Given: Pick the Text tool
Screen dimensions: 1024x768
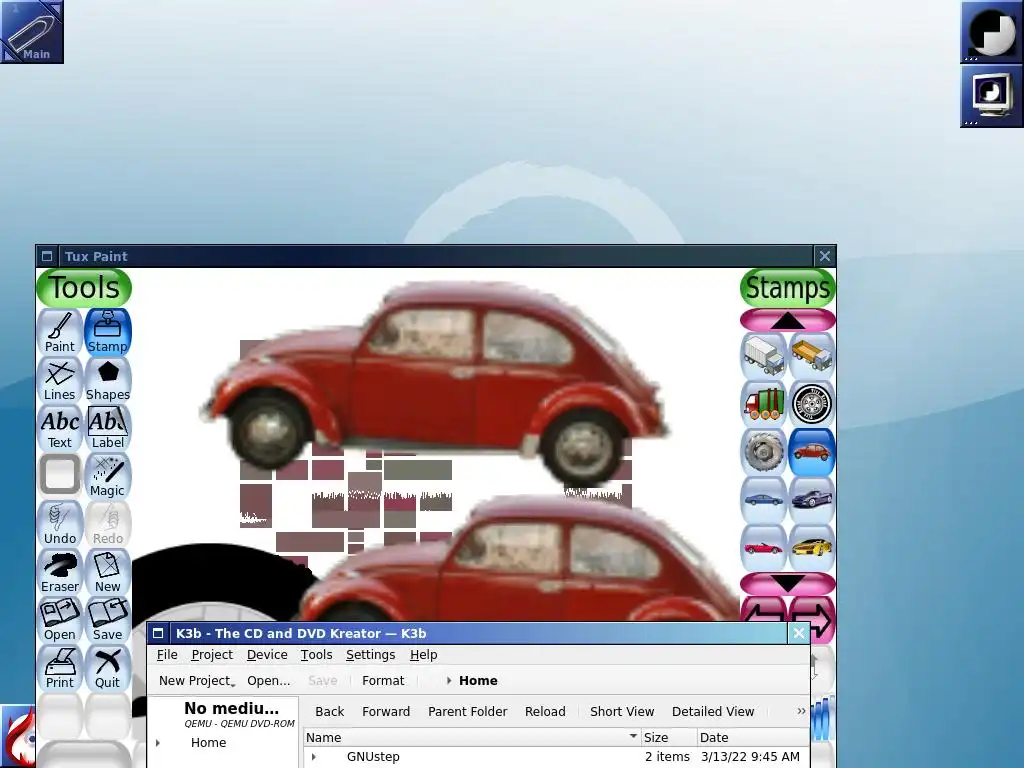Looking at the screenshot, I should click(59, 428).
